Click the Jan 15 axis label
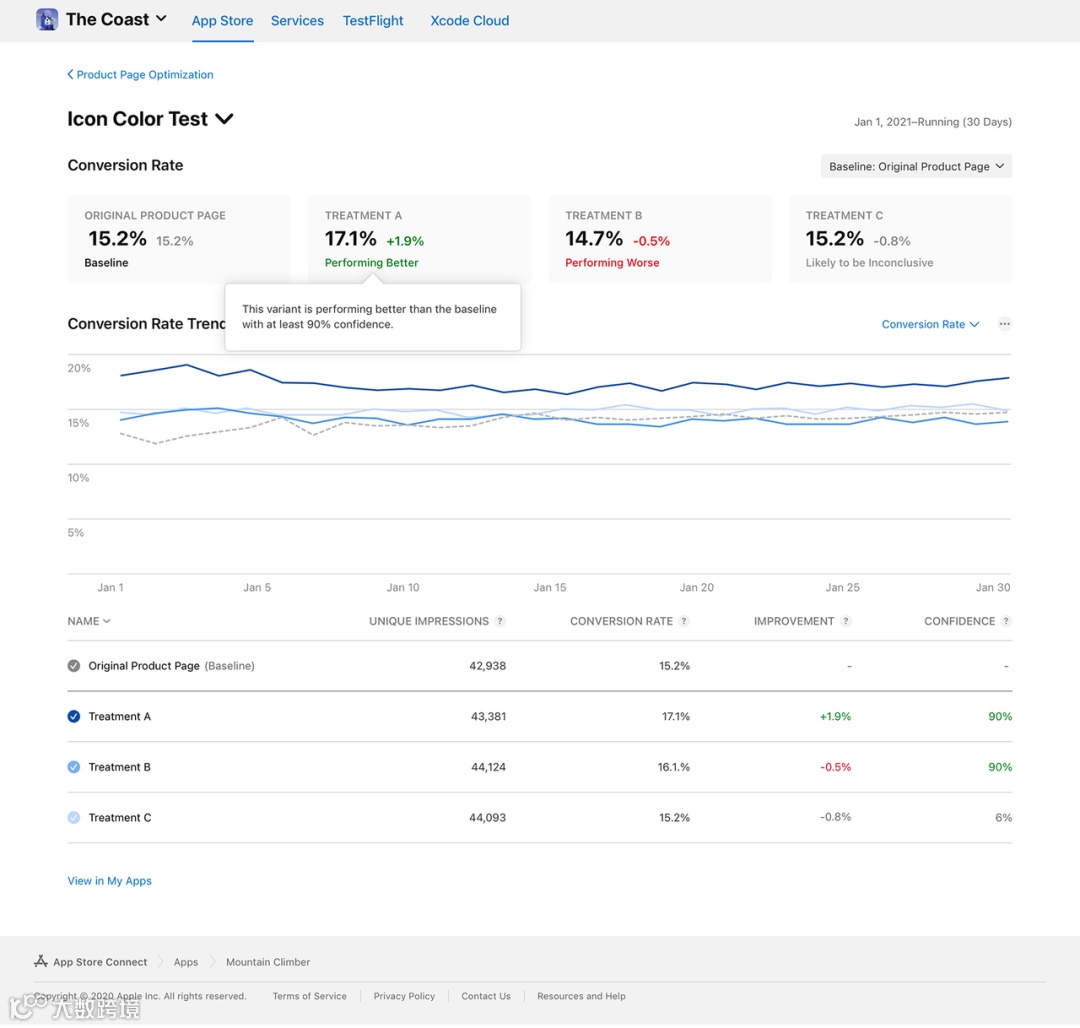Viewport: 1080px width, 1028px height. 550,587
